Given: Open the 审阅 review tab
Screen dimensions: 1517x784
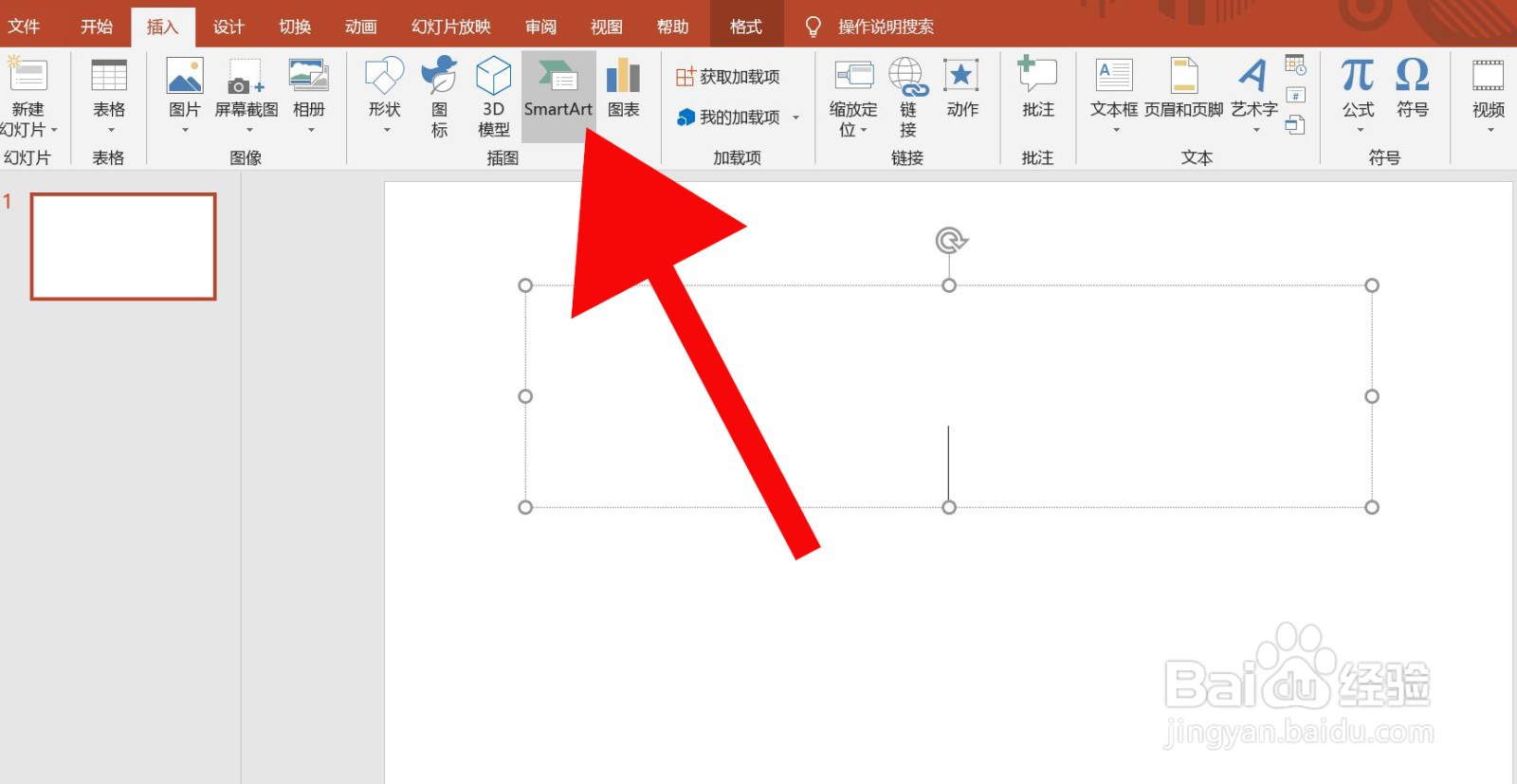Looking at the screenshot, I should coord(540,27).
